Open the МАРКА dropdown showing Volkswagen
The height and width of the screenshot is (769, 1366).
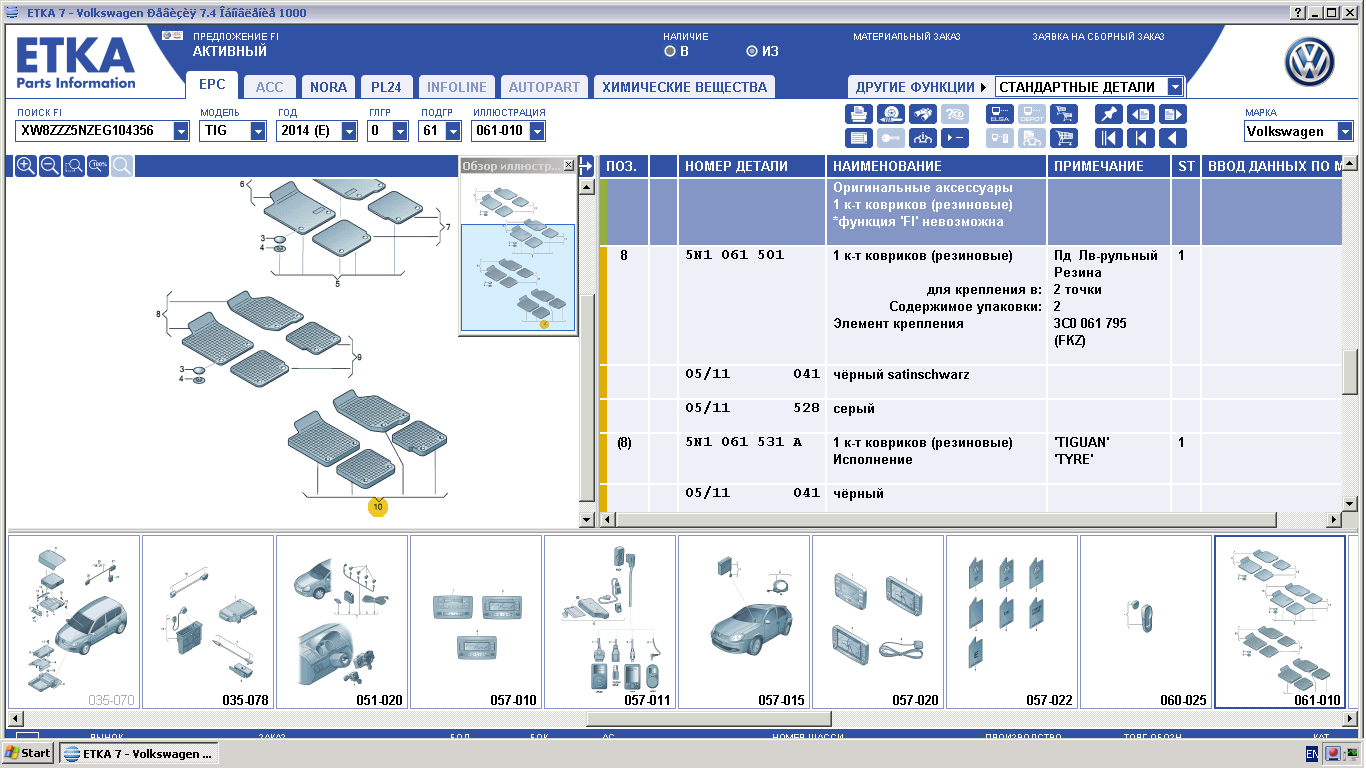tap(1345, 131)
